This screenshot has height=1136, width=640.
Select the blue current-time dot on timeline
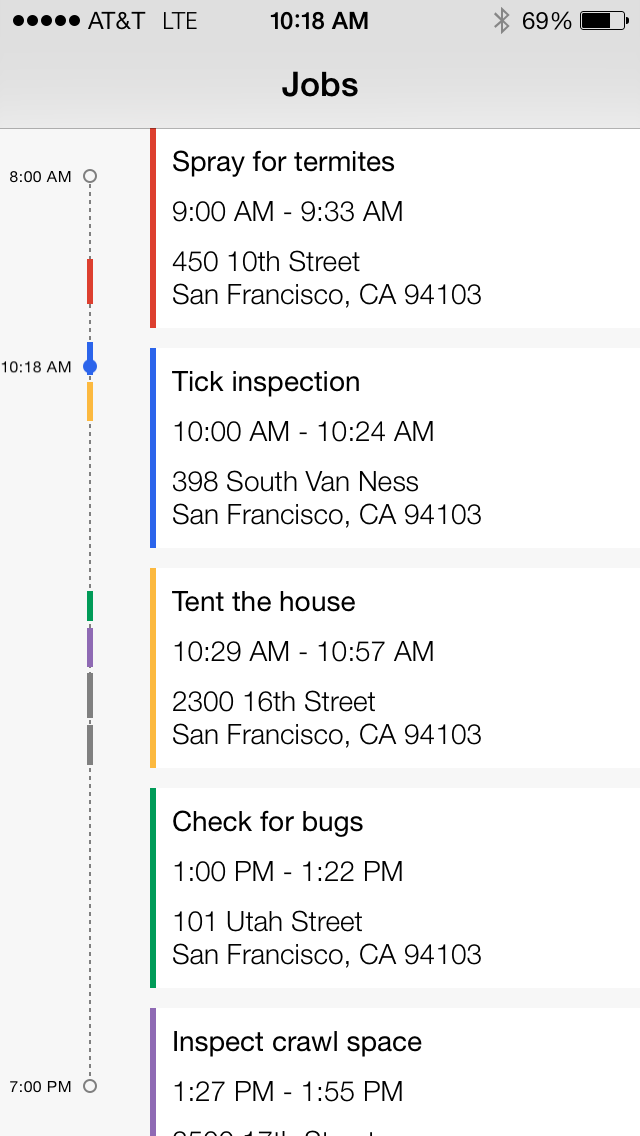tap(90, 367)
